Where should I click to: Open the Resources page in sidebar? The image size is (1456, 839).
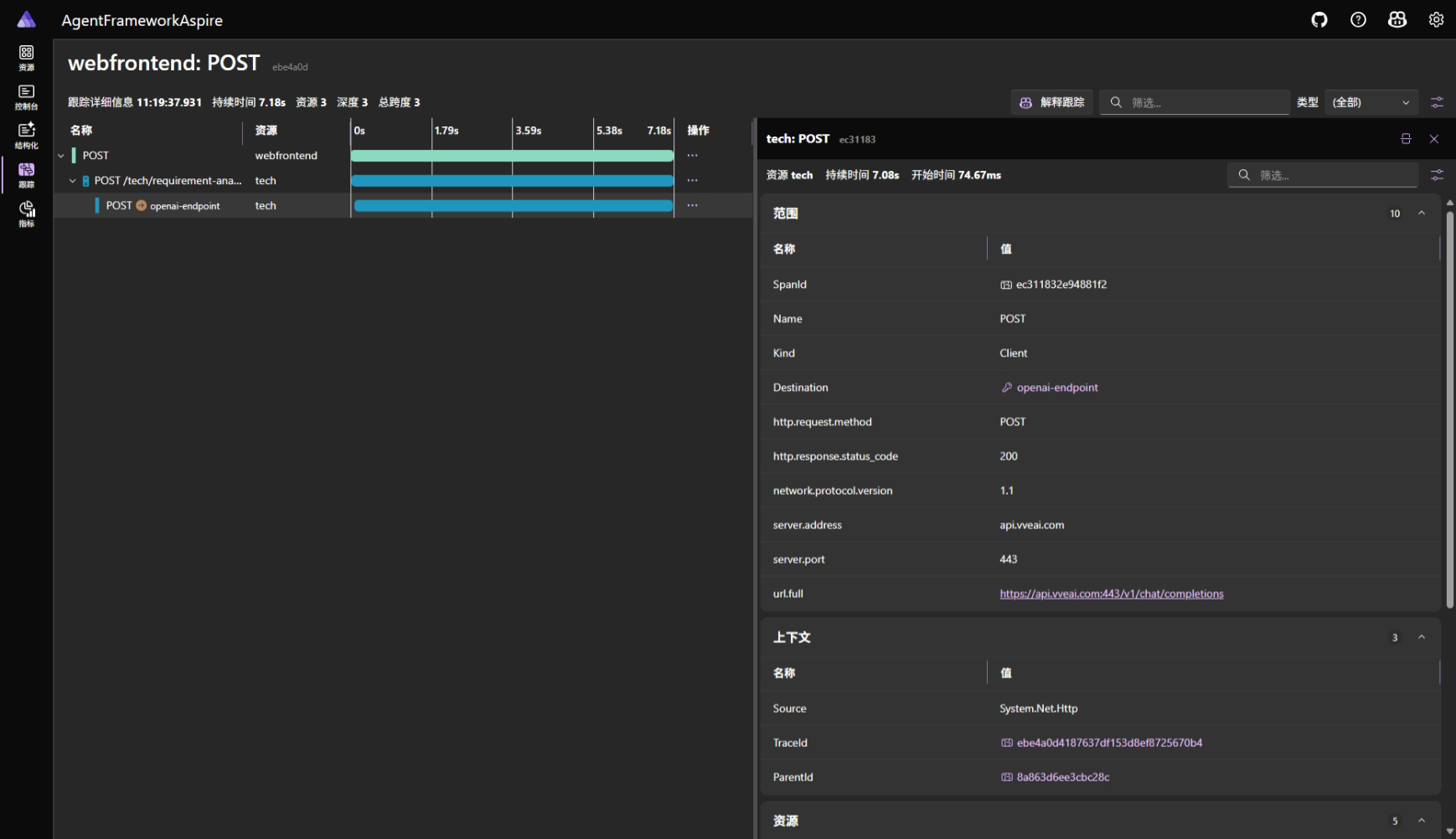pos(27,58)
